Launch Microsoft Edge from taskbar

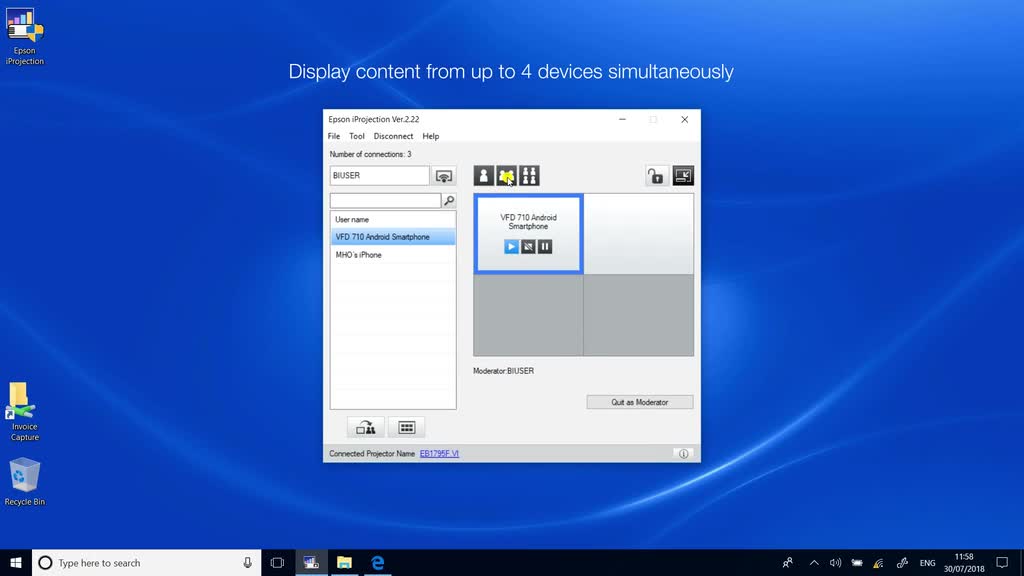click(x=377, y=563)
